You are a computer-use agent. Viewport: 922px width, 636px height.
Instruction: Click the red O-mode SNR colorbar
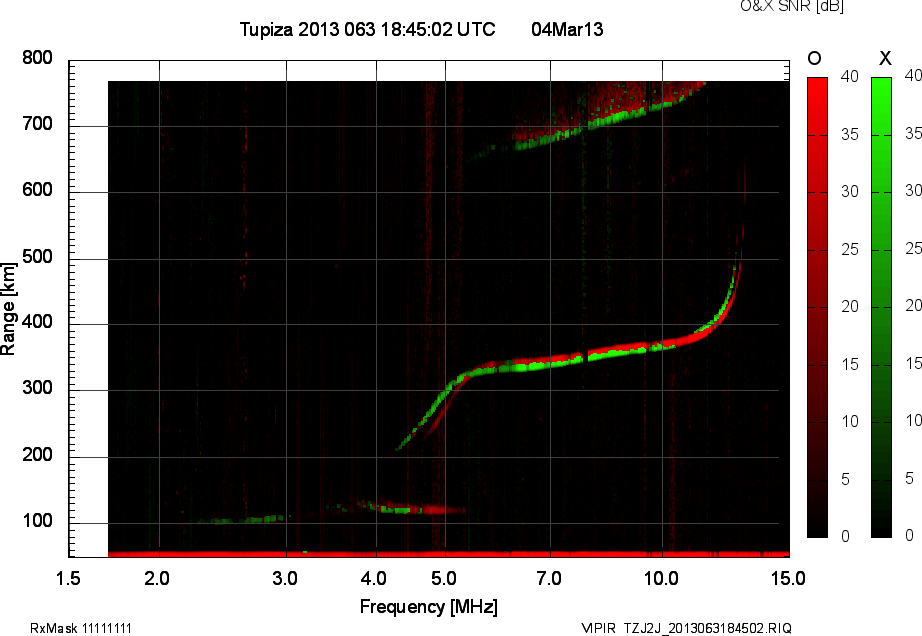[x=817, y=307]
